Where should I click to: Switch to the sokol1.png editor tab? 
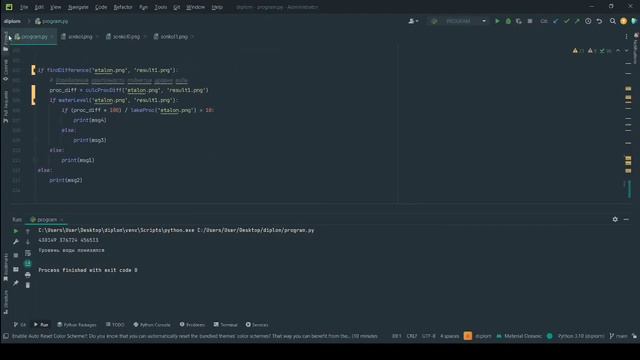[x=173, y=37]
